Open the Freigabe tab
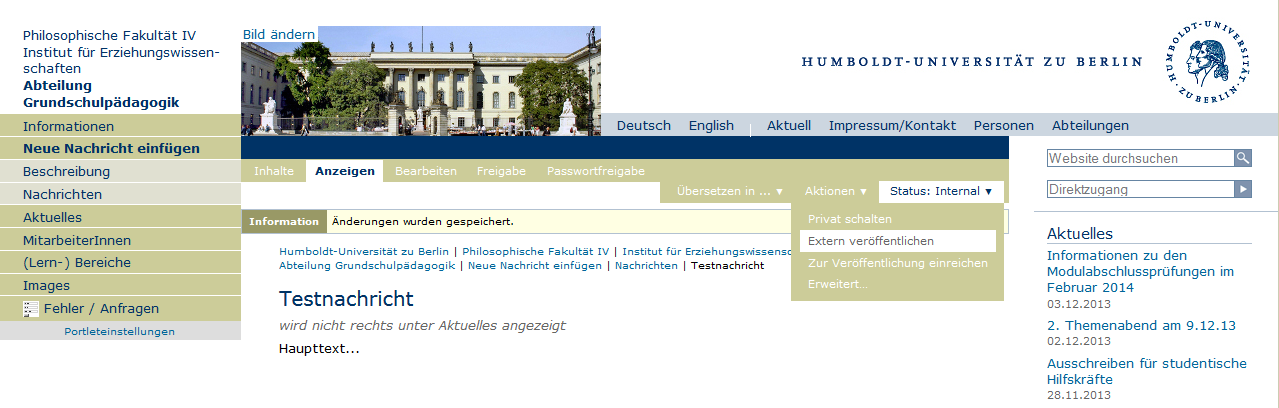This screenshot has width=1279, height=408. coord(501,171)
